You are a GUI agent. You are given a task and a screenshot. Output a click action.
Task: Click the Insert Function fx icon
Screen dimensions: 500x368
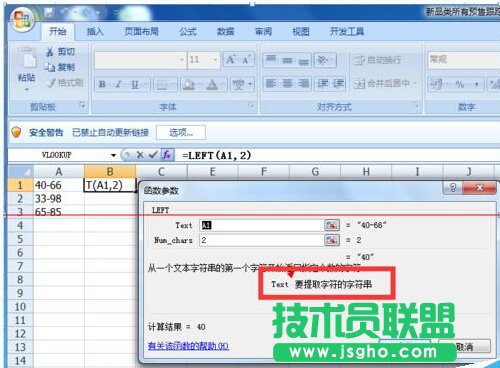167,155
